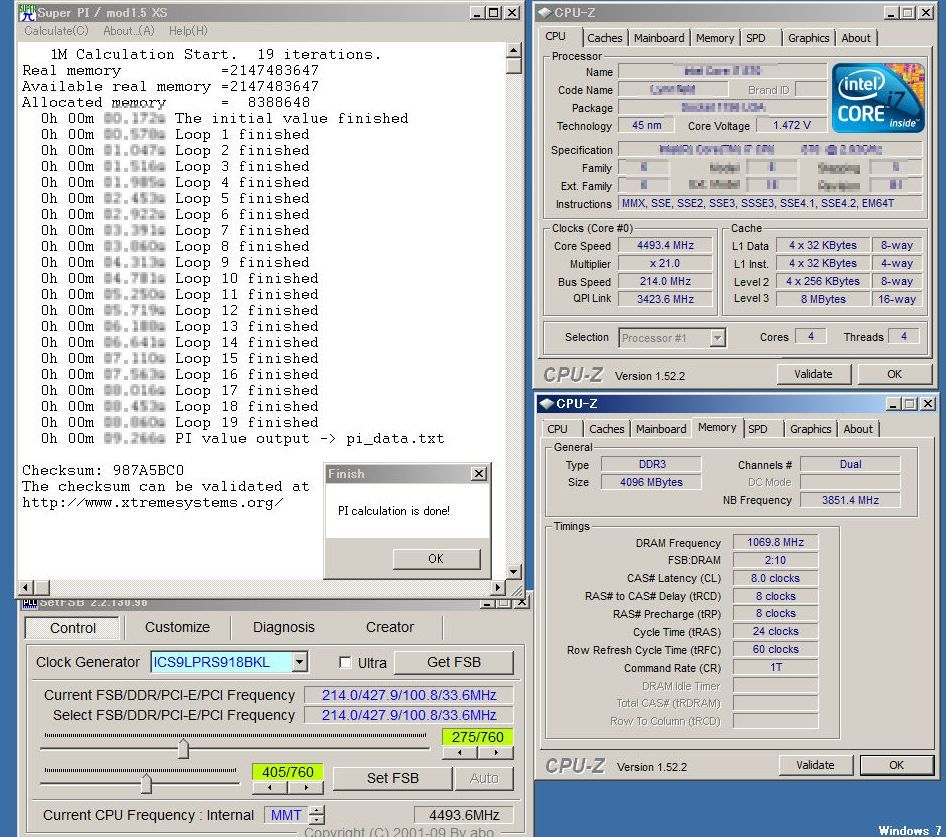The height and width of the screenshot is (837, 946).
Task: Open the Calculate(C) menu in Super PI
Action: [56, 31]
